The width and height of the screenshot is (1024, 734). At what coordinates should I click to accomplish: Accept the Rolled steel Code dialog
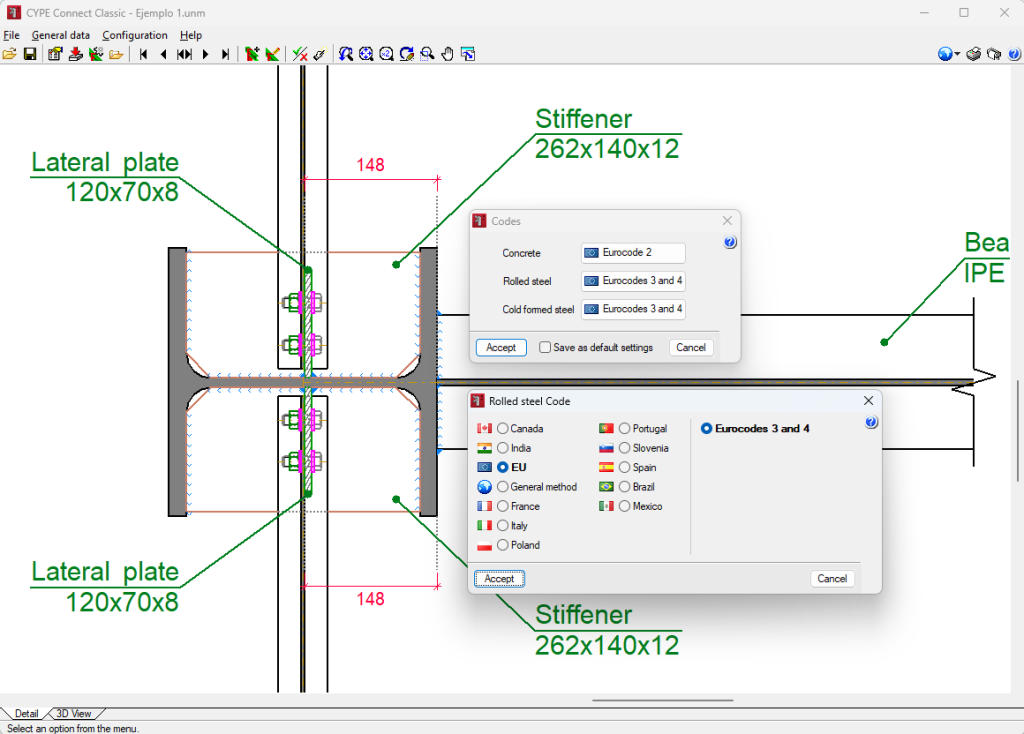coord(500,579)
